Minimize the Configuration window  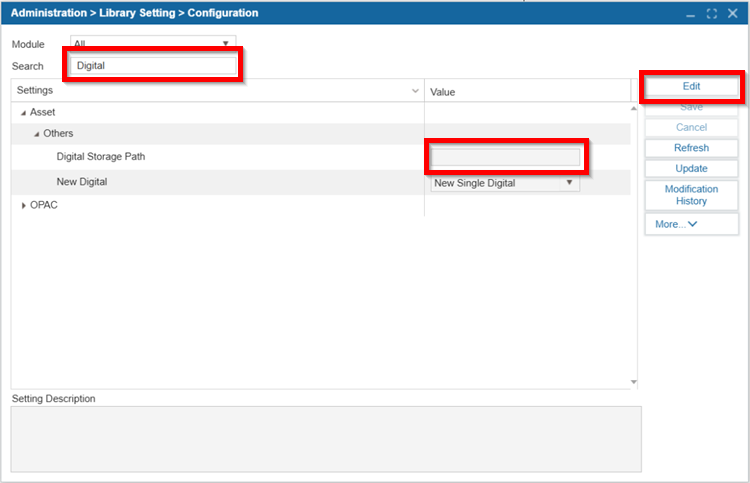tap(690, 14)
